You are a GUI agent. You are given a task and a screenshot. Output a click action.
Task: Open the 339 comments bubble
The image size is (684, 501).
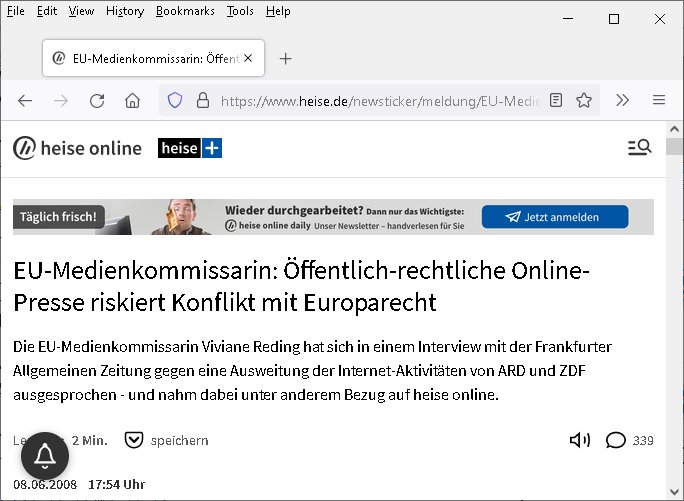[x=629, y=440]
